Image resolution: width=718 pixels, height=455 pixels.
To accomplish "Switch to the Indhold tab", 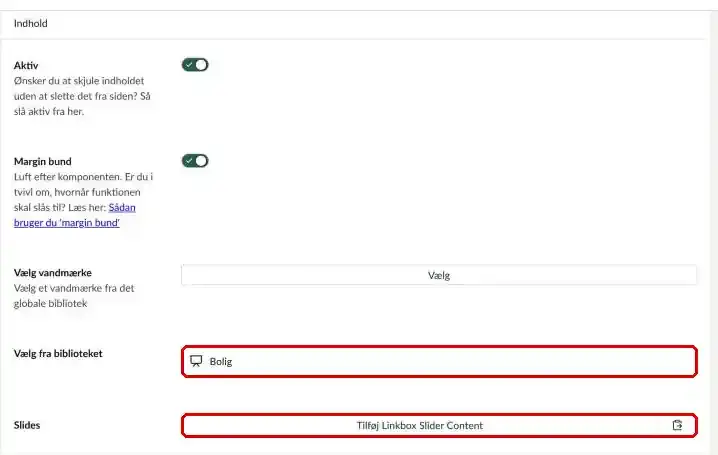I will [x=31, y=23].
